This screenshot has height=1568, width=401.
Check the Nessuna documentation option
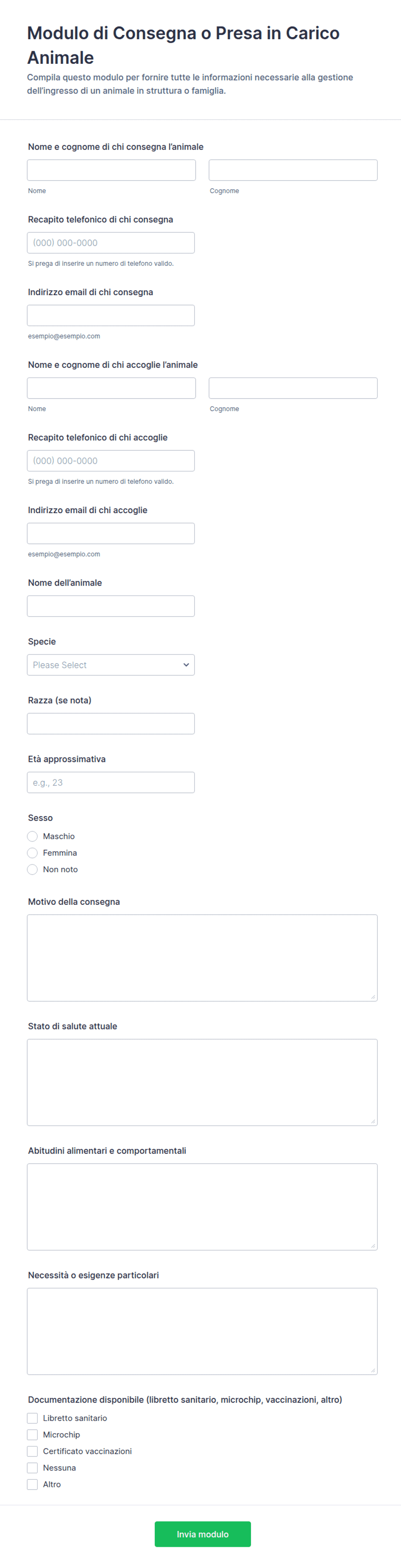(x=32, y=1468)
